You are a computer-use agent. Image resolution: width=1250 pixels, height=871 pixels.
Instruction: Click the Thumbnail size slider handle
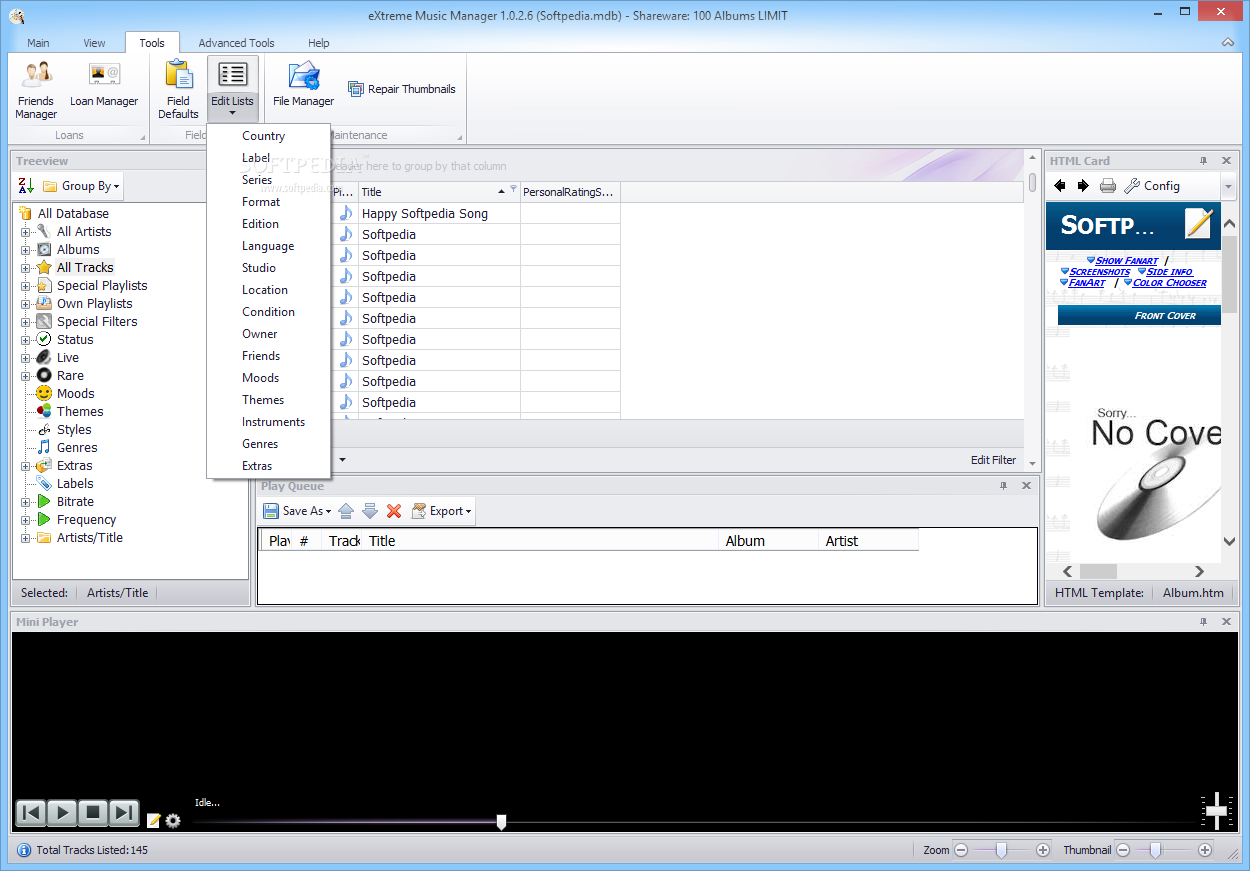[1155, 850]
